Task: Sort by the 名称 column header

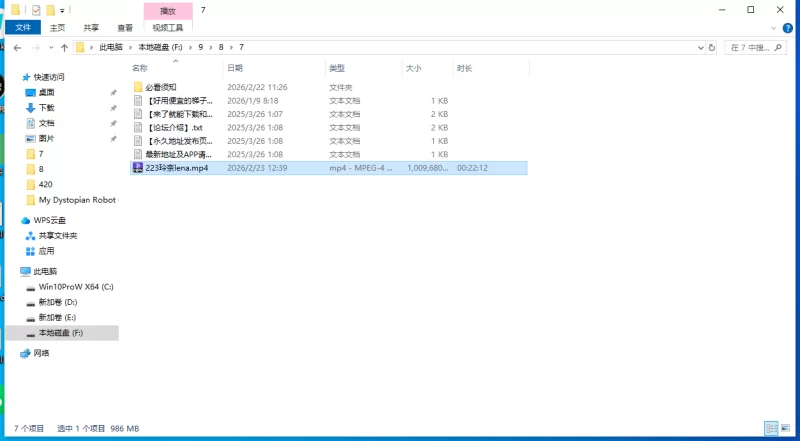Action: (x=176, y=68)
